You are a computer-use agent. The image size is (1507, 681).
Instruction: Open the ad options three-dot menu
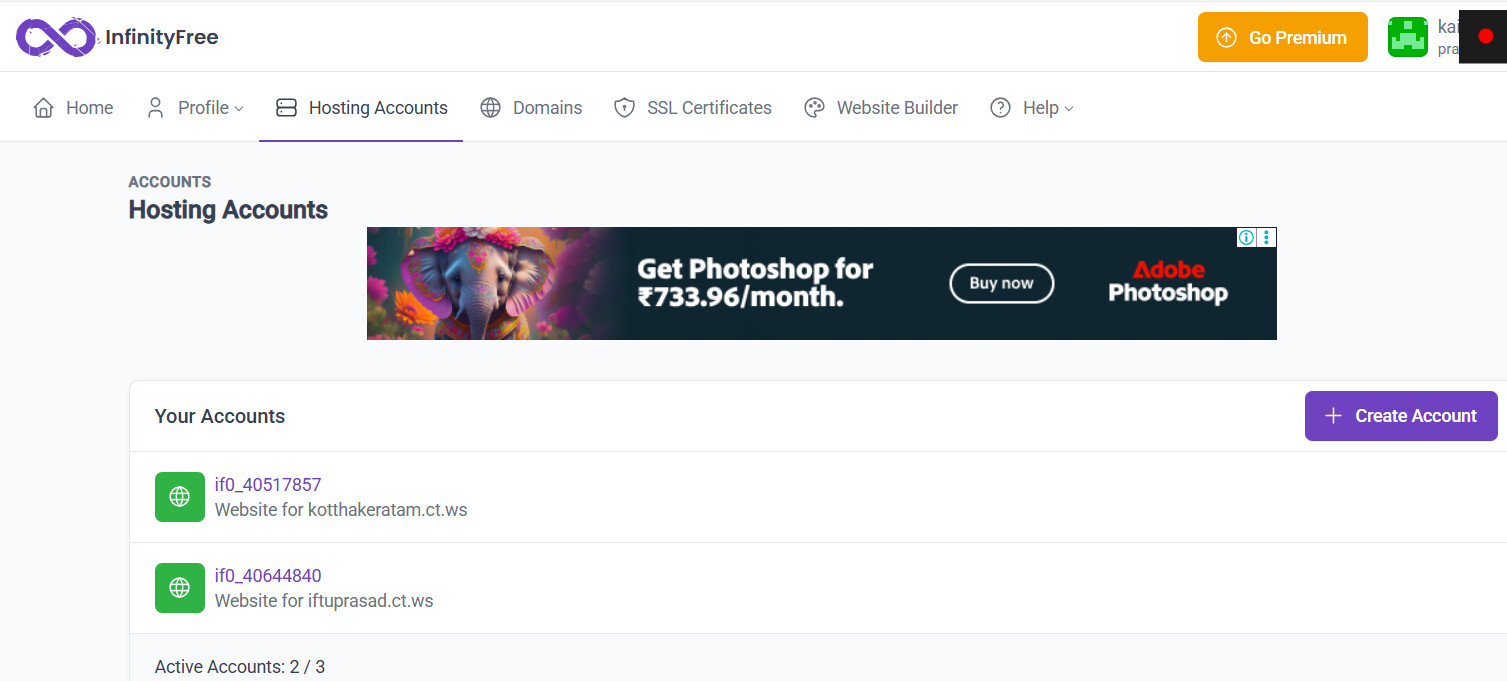(1267, 237)
